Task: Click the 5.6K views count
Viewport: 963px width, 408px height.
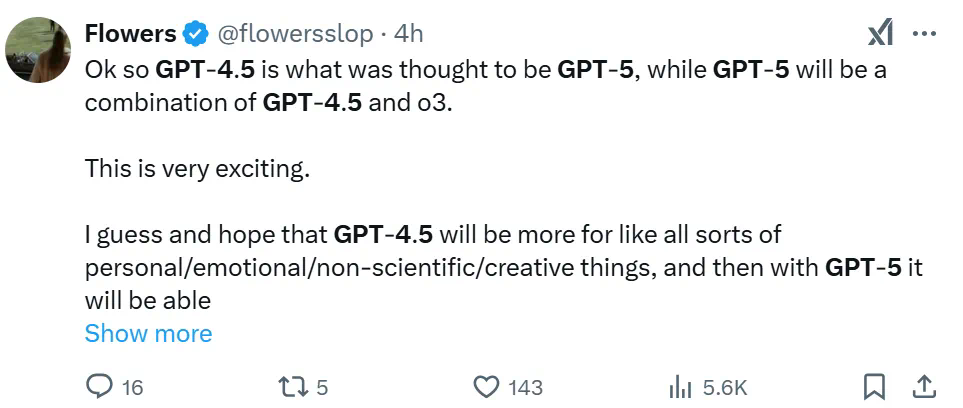Action: [724, 388]
